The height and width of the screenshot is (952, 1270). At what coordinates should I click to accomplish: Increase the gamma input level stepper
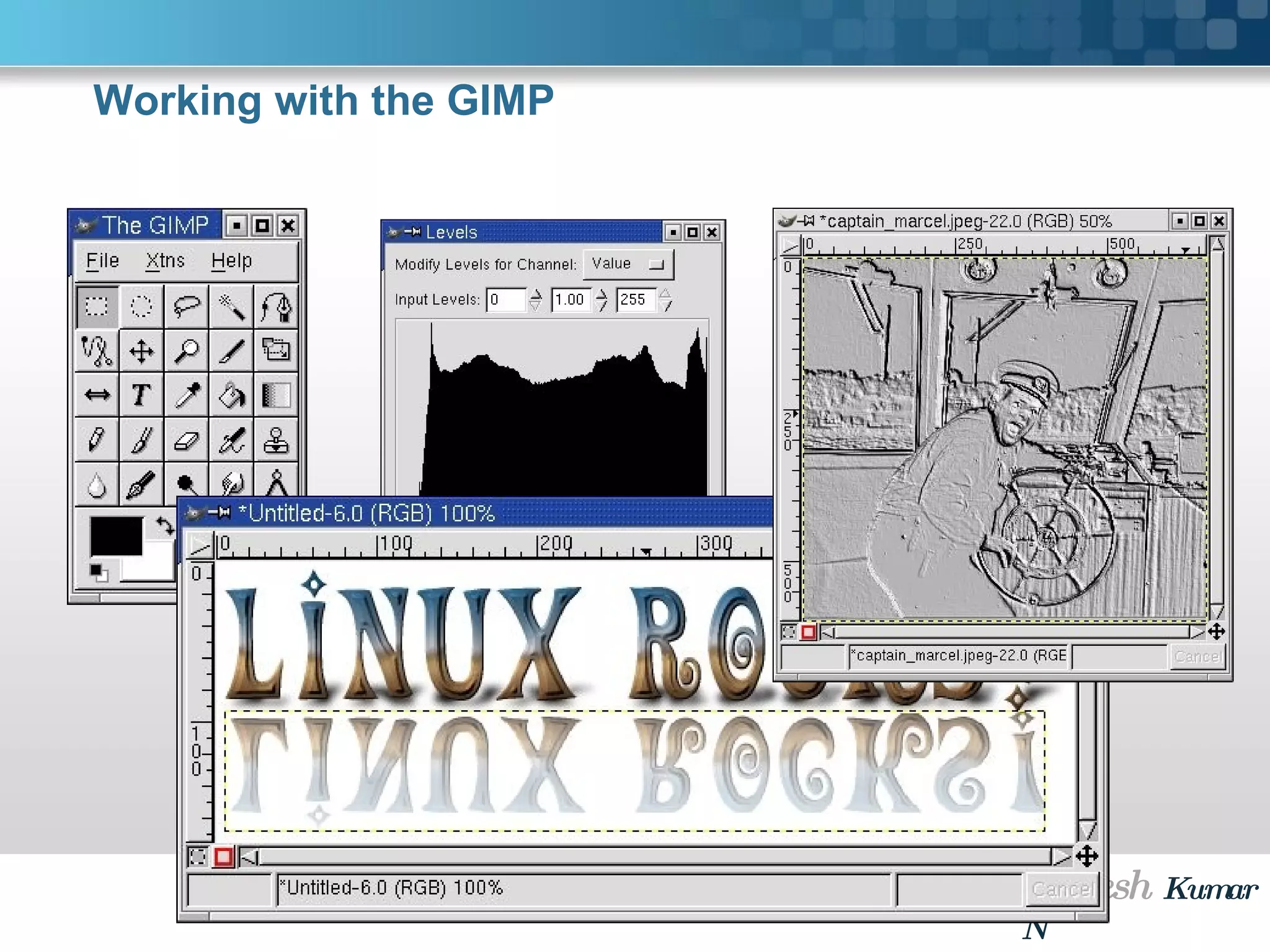coord(601,294)
